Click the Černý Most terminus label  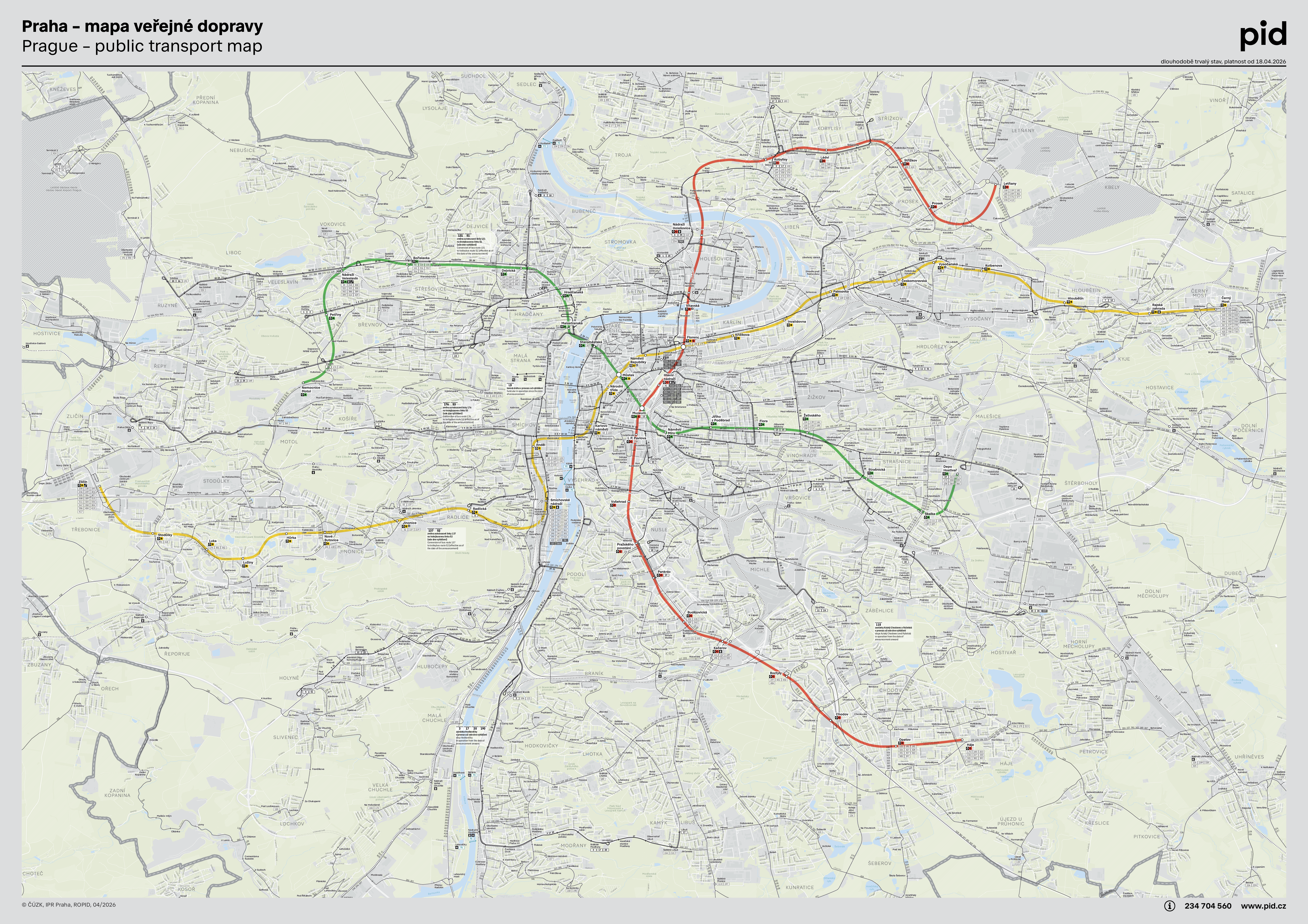[1226, 300]
